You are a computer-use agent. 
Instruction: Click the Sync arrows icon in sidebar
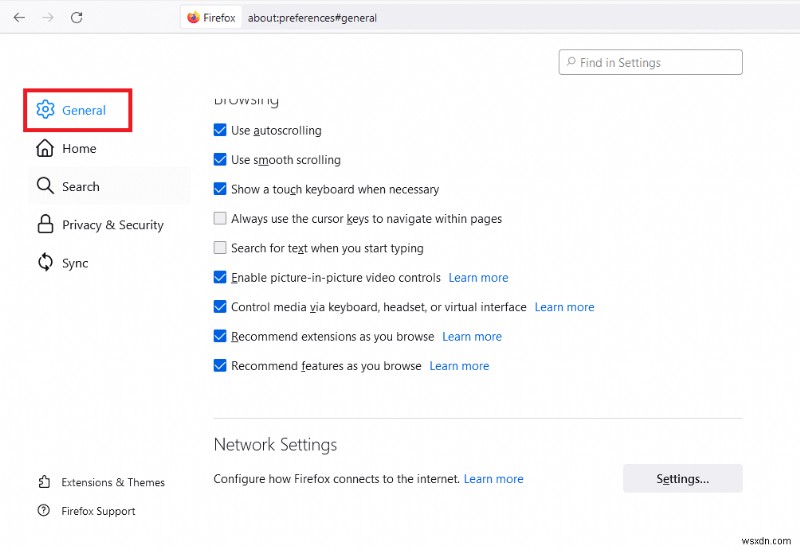(x=45, y=263)
